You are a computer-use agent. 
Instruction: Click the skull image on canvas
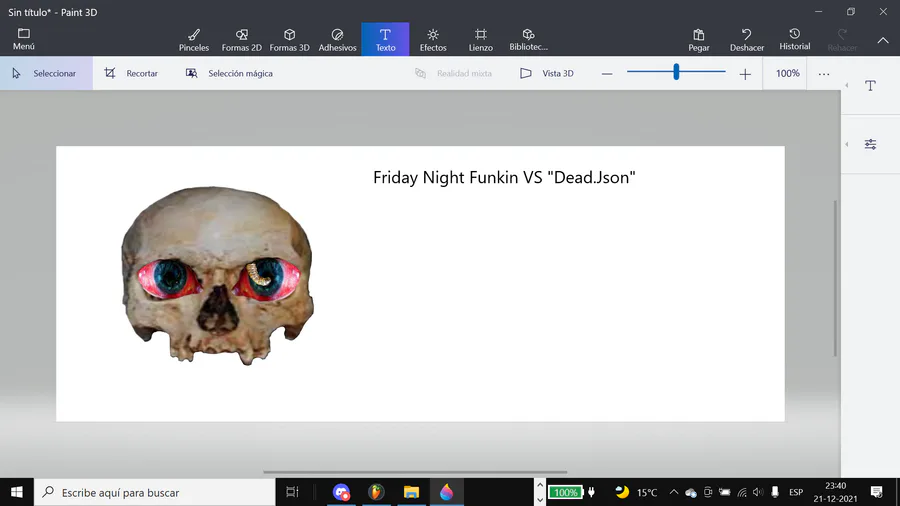click(217, 275)
